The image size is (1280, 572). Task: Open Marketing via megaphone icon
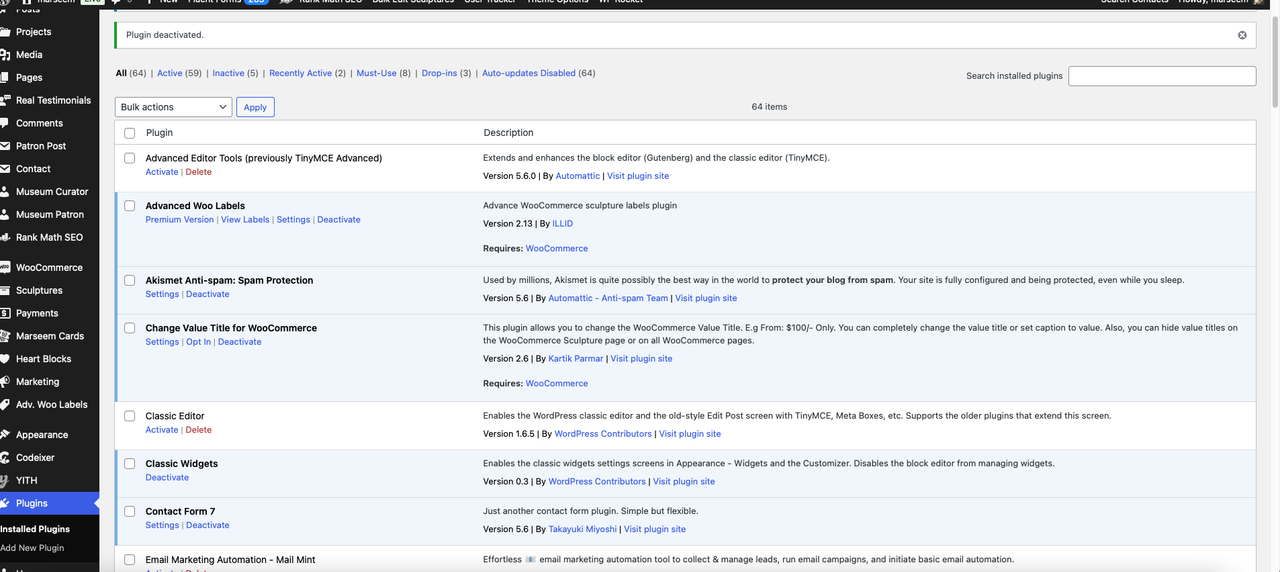click(x=6, y=382)
